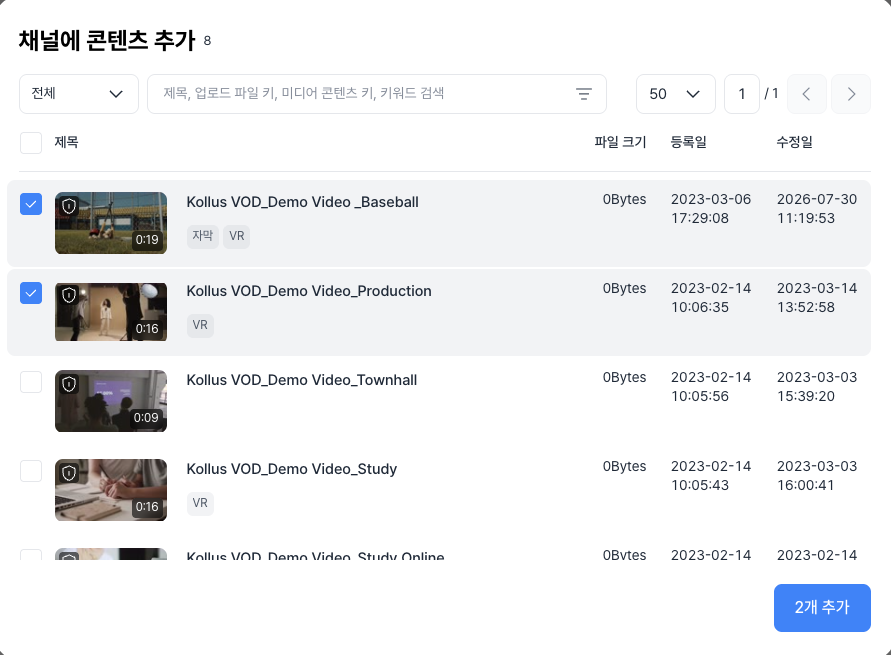Uncheck the Baseball video checkbox
The image size is (891, 655).
coord(31,204)
